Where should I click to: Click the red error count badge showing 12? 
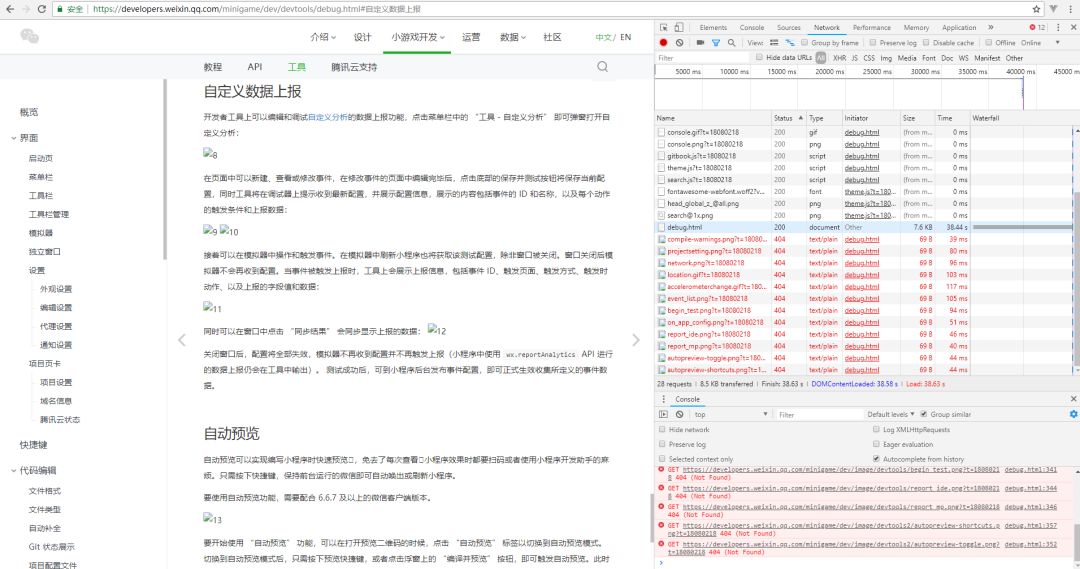[1037, 28]
